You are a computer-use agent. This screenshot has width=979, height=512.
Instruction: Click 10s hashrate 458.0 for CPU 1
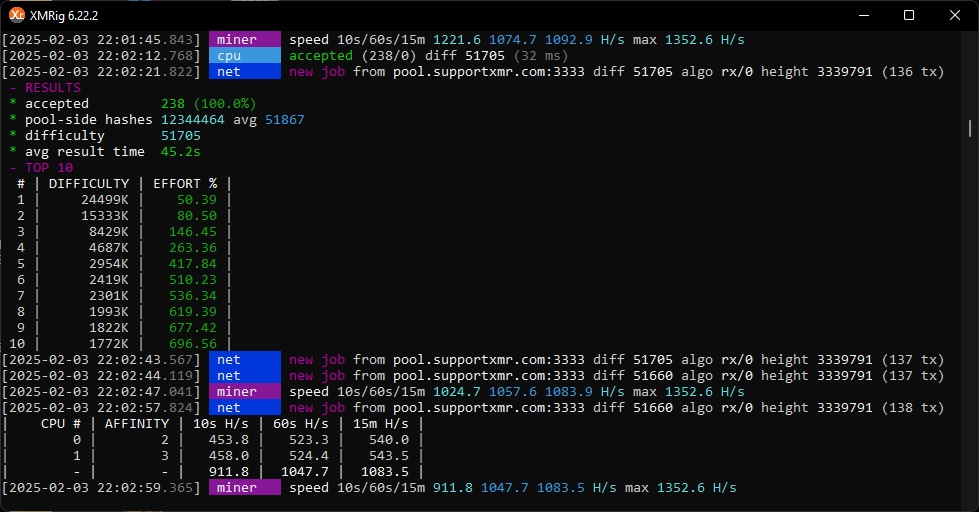pyautogui.click(x=229, y=456)
